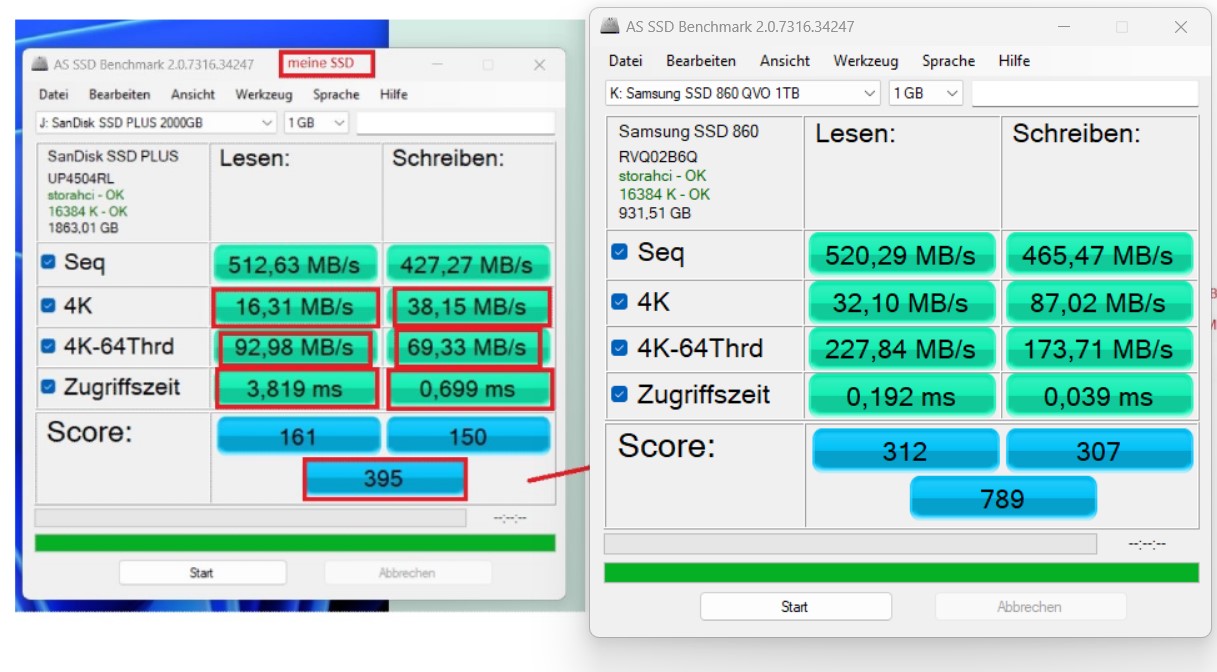Open 1 GB size dropdown in SanDisk window
The height and width of the screenshot is (672, 1217).
(x=316, y=122)
